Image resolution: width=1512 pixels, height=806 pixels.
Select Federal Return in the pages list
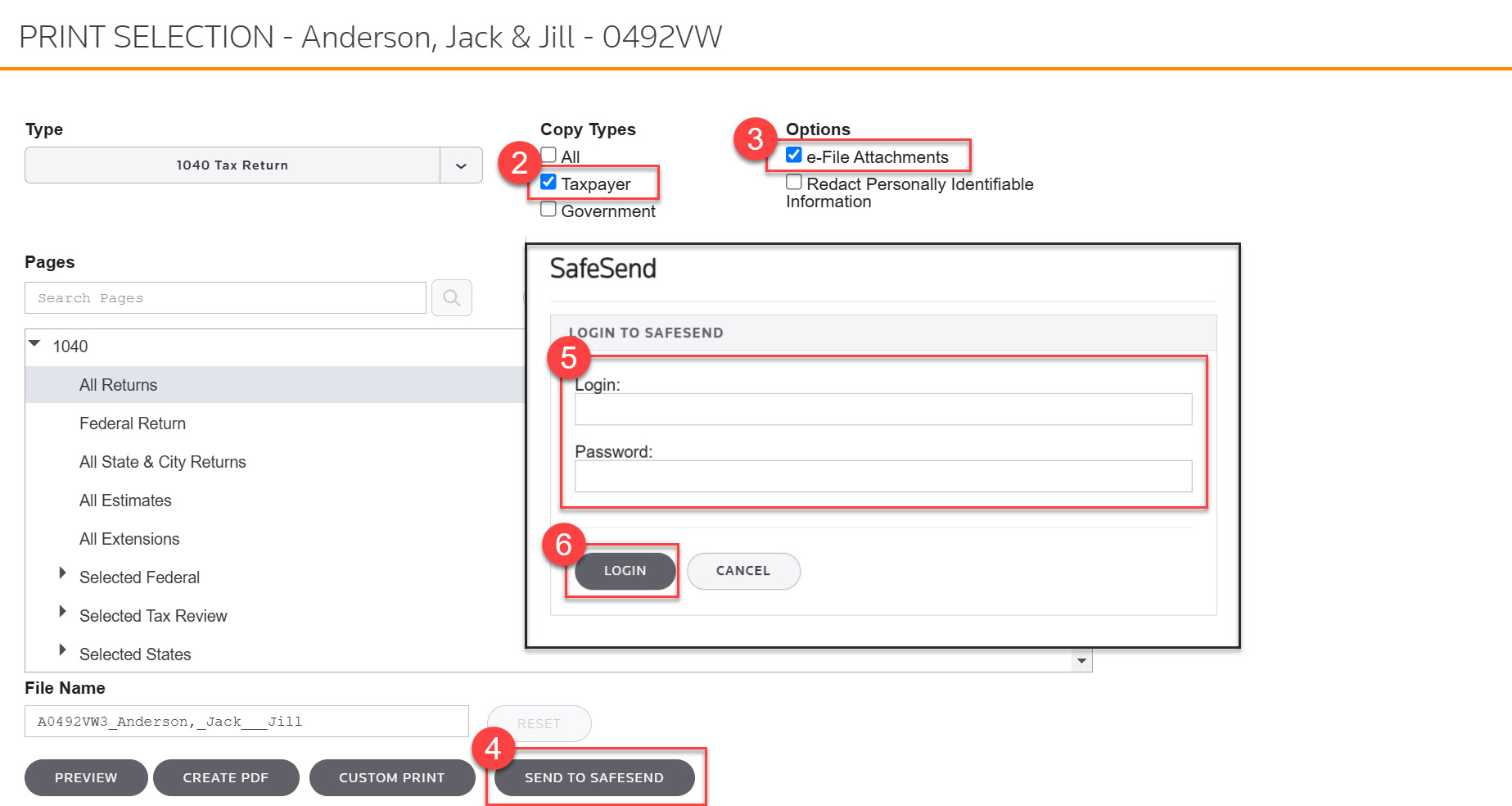[133, 423]
